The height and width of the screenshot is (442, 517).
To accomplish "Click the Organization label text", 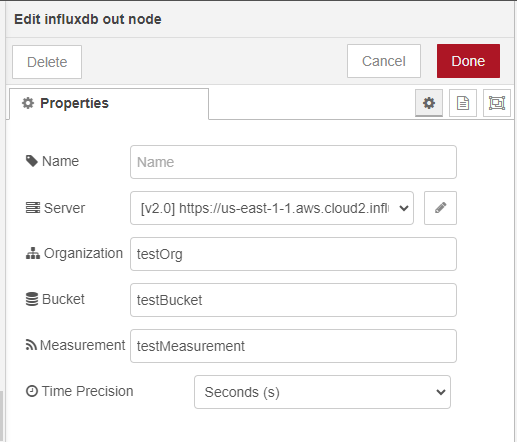I will tap(83, 253).
